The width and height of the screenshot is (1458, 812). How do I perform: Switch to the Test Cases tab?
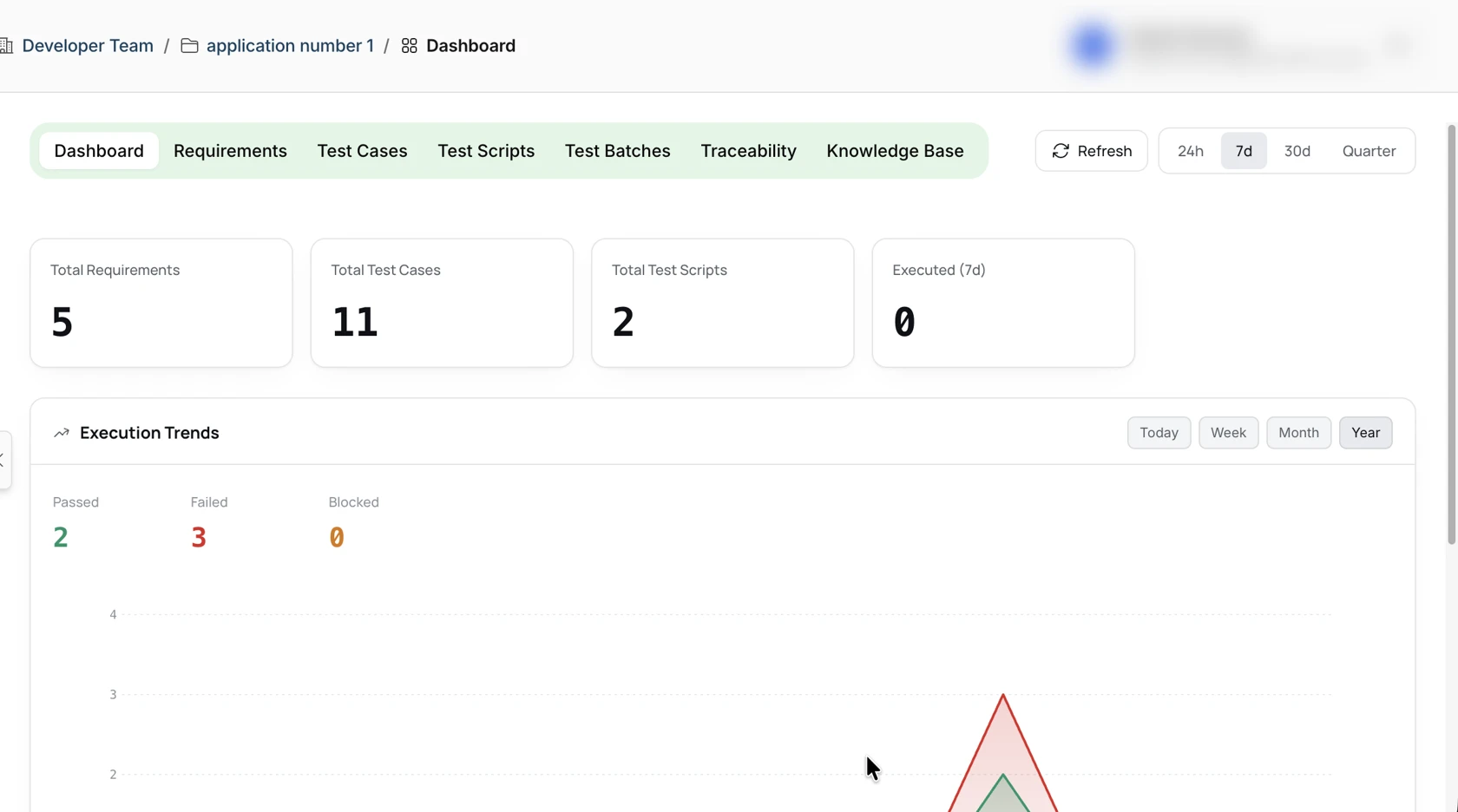point(362,151)
